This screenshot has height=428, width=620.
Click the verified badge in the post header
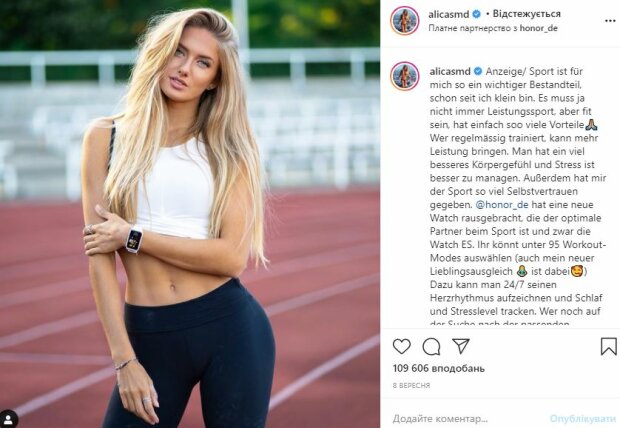pyautogui.click(x=476, y=14)
